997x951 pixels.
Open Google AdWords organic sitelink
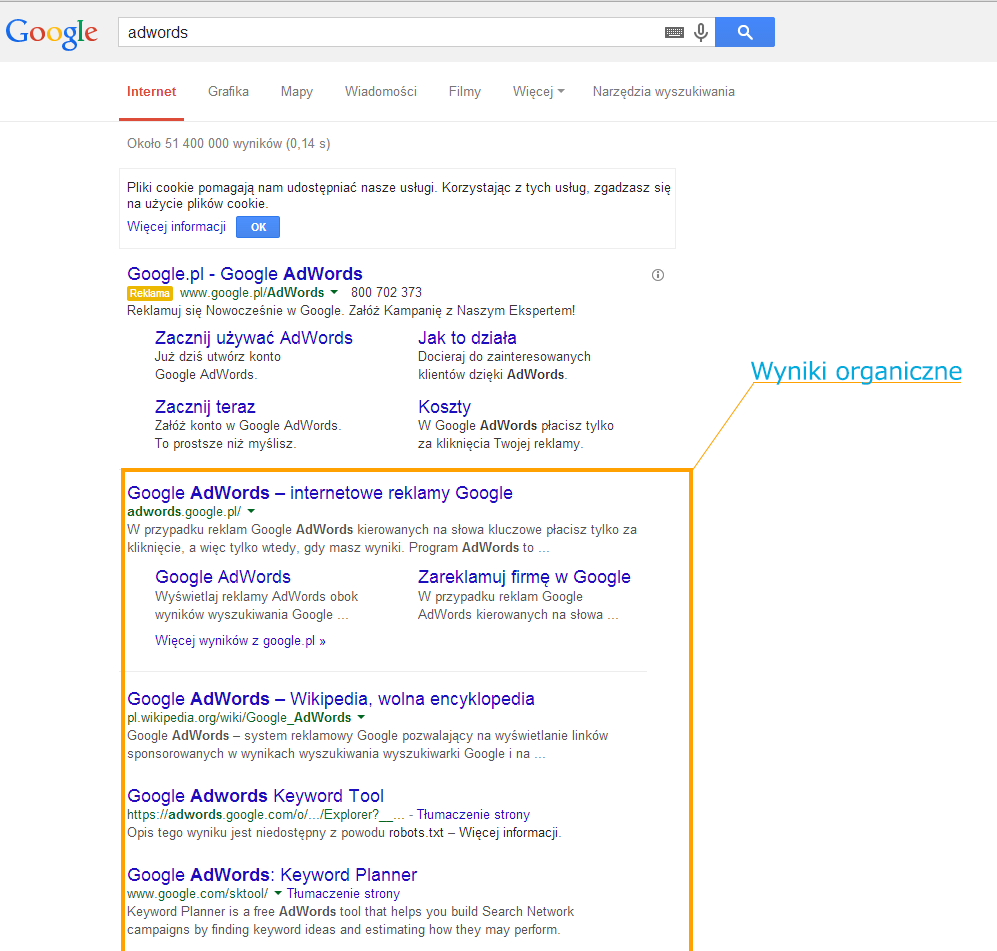pyautogui.click(x=223, y=577)
